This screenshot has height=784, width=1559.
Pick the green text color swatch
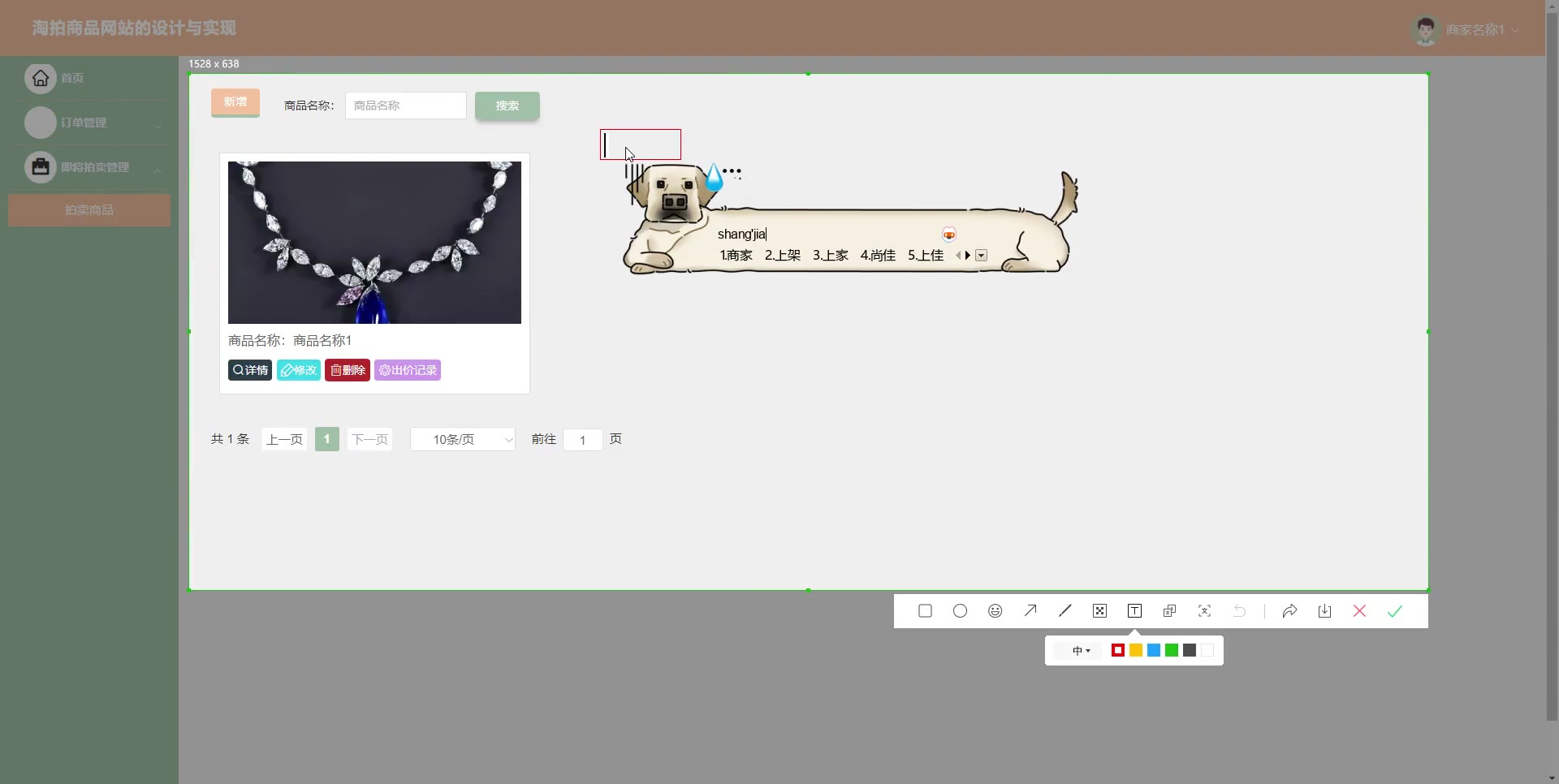pos(1172,650)
